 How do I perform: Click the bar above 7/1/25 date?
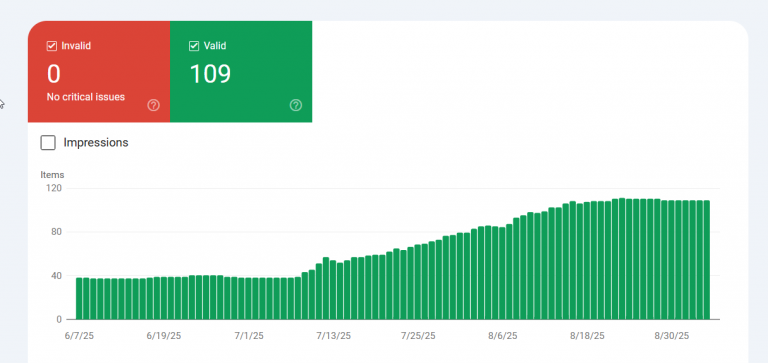pos(248,299)
